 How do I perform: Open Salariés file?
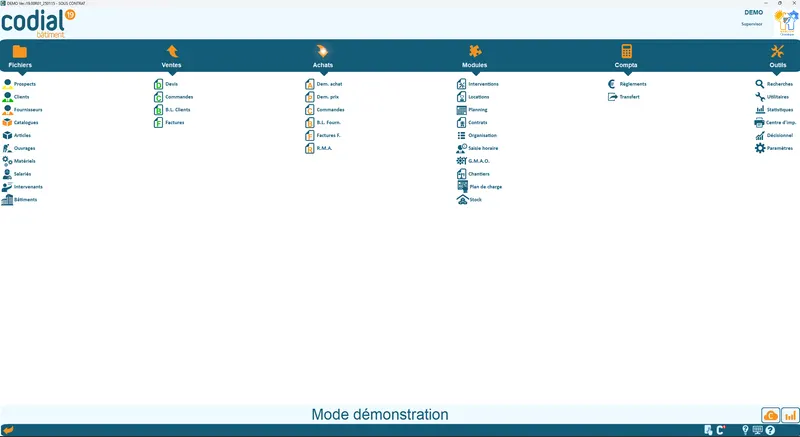(x=16, y=174)
